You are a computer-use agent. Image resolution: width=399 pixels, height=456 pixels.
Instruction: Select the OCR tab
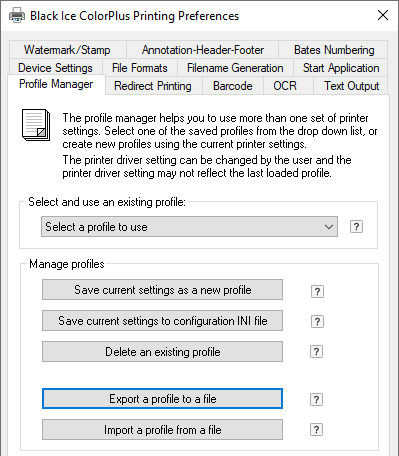click(285, 86)
